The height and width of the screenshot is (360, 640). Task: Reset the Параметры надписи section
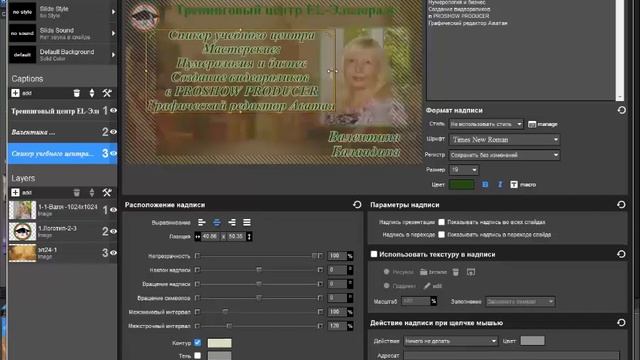coord(621,204)
